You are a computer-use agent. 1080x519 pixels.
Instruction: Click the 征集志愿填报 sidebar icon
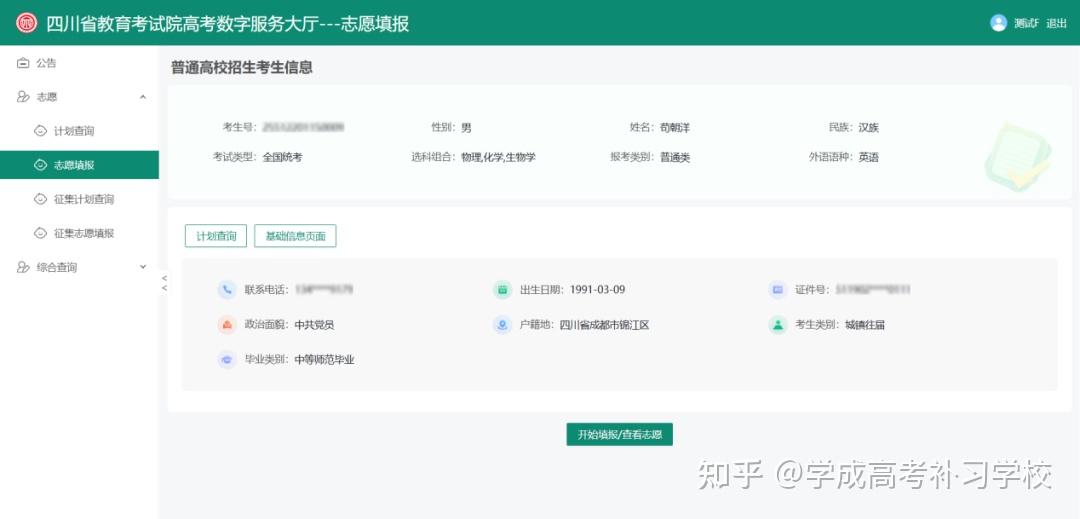(x=41, y=233)
